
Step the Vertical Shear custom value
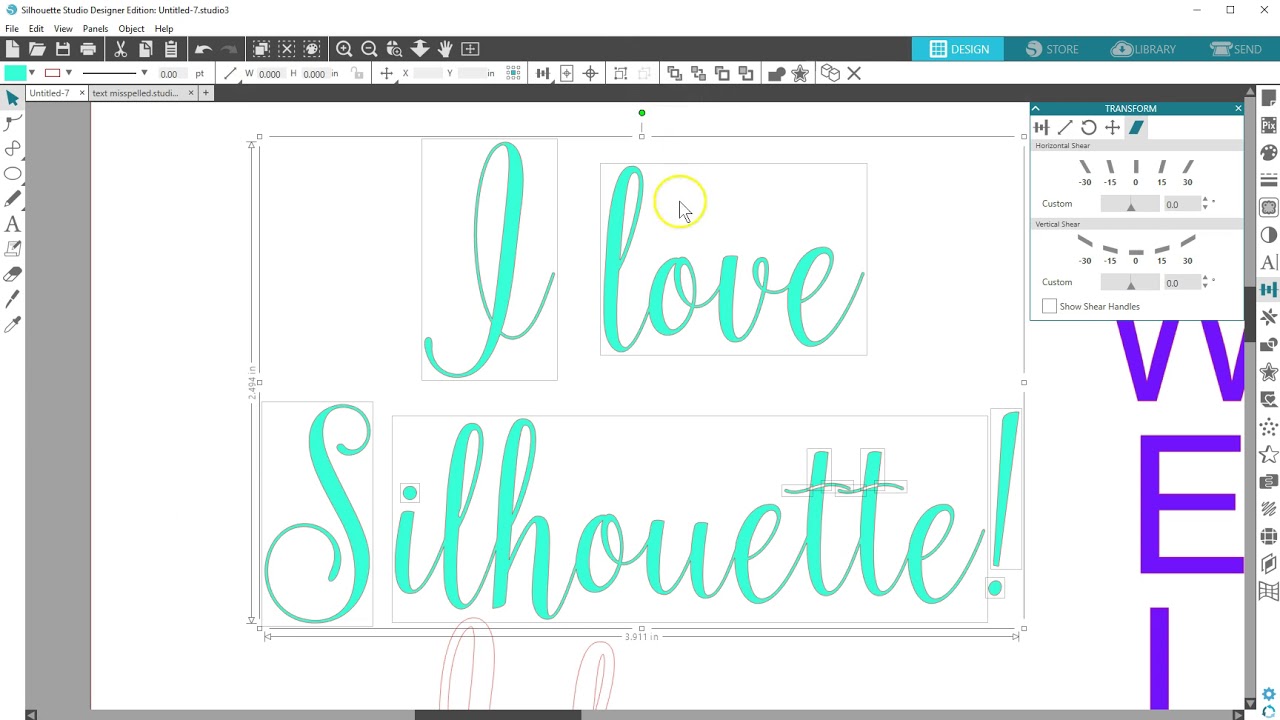point(1206,283)
